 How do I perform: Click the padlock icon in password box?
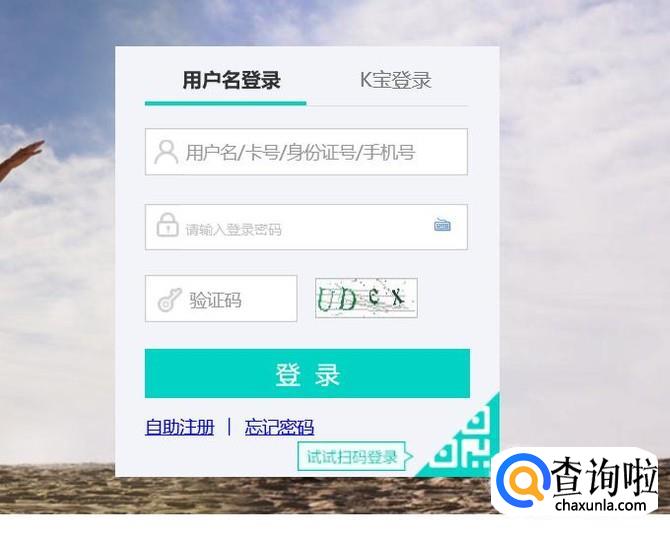click(x=167, y=225)
